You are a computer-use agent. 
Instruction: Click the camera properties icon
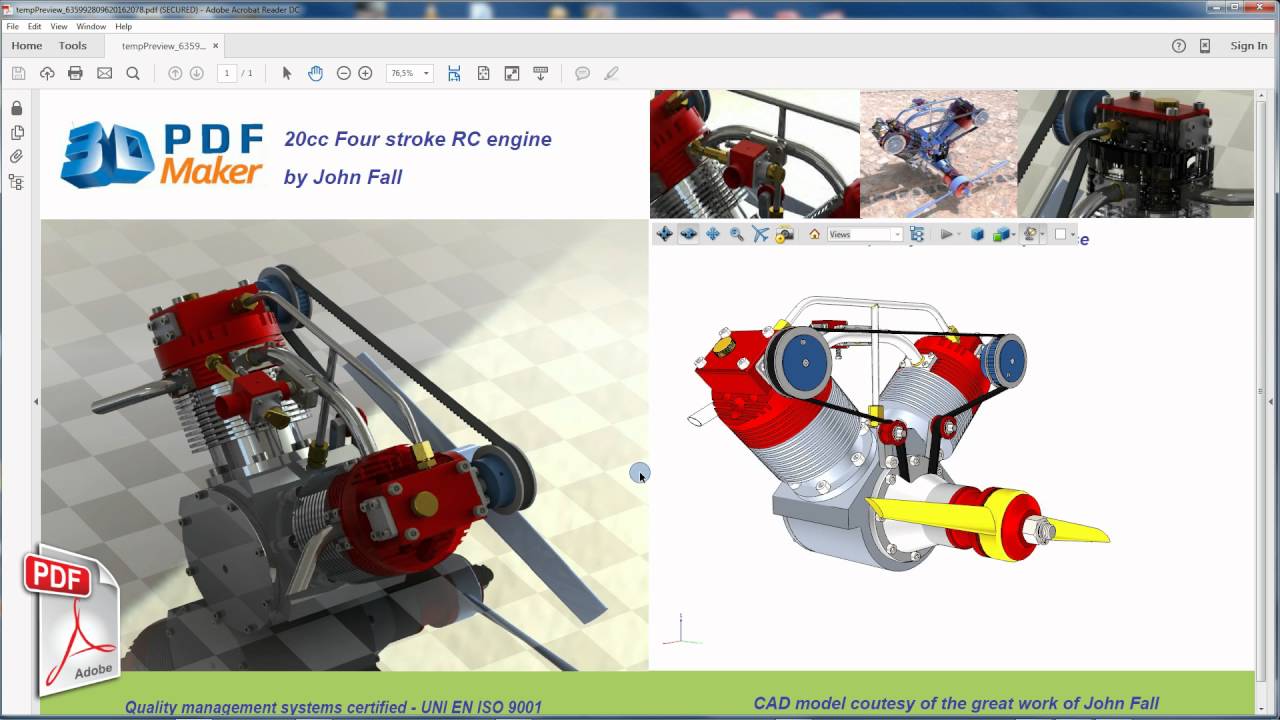point(785,234)
